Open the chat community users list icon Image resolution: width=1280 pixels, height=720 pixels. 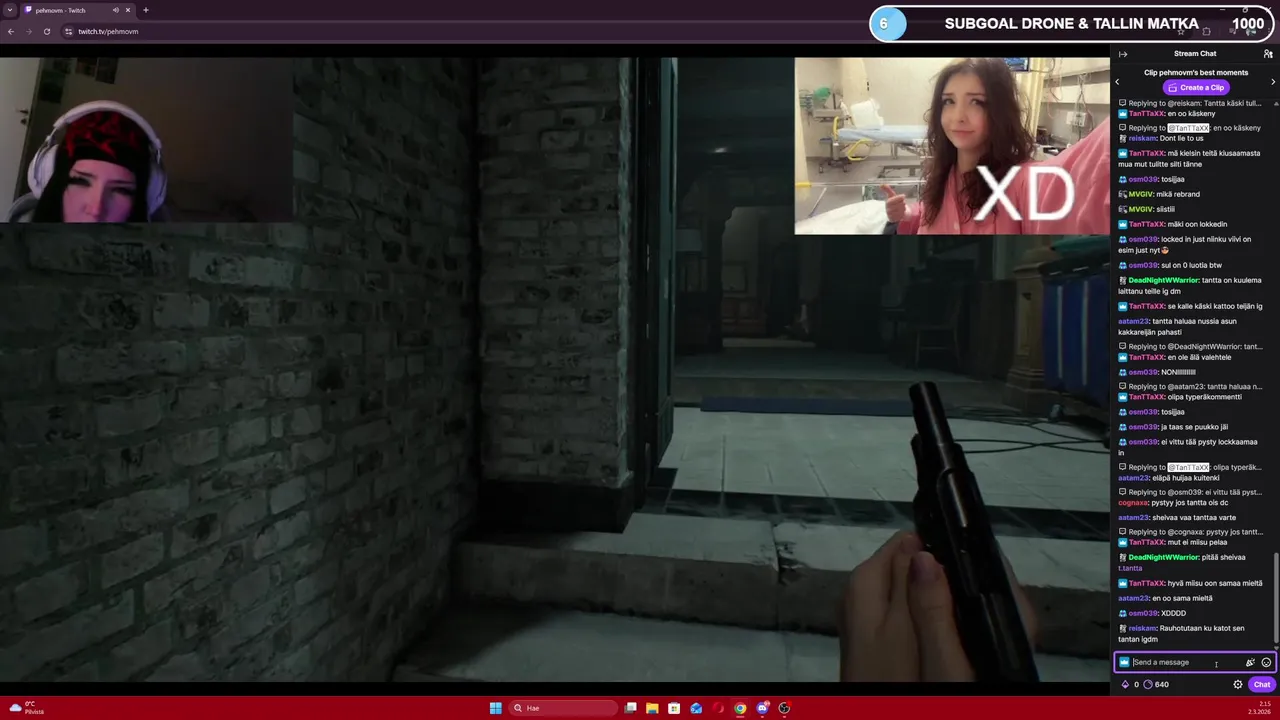1268,54
